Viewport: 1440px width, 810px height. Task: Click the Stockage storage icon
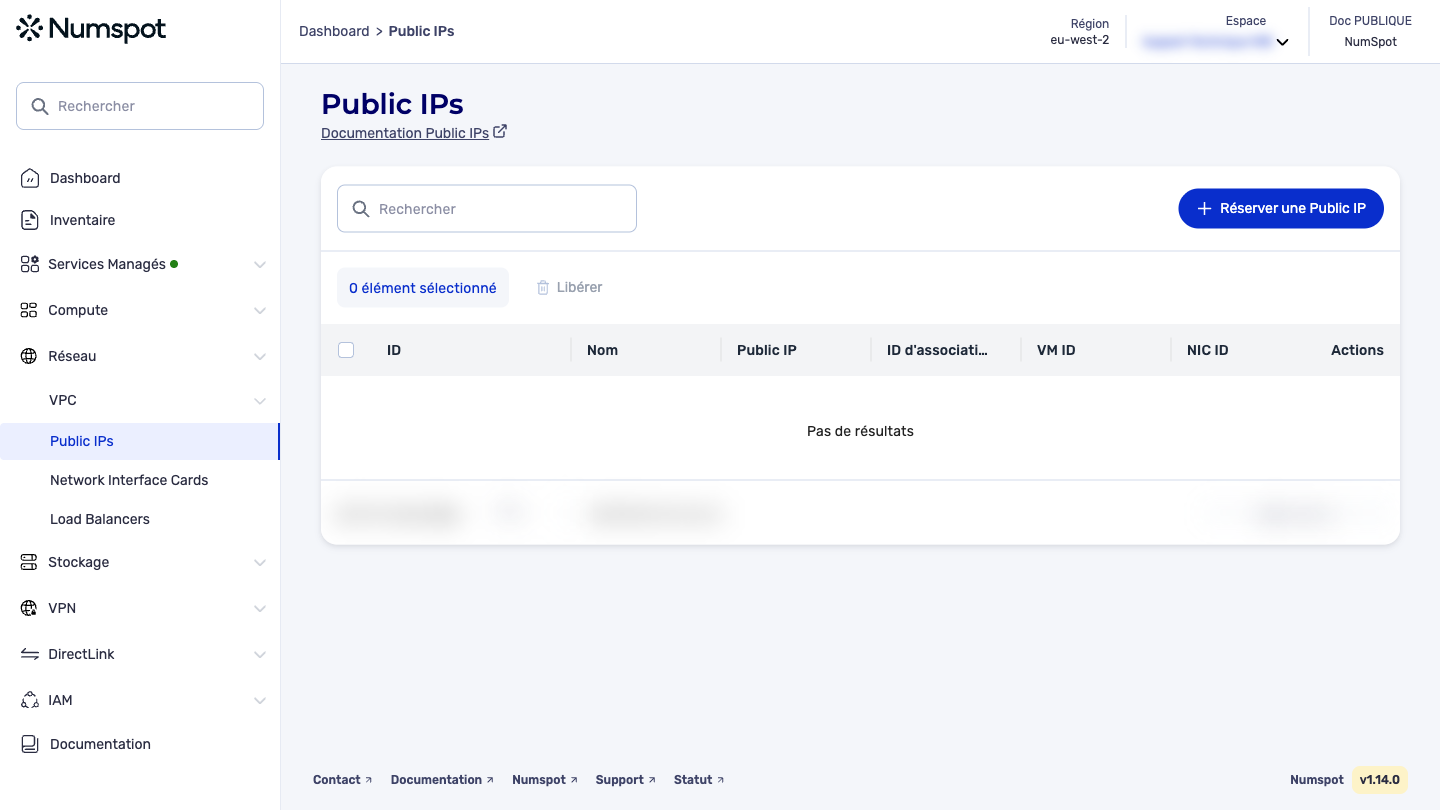point(29,562)
